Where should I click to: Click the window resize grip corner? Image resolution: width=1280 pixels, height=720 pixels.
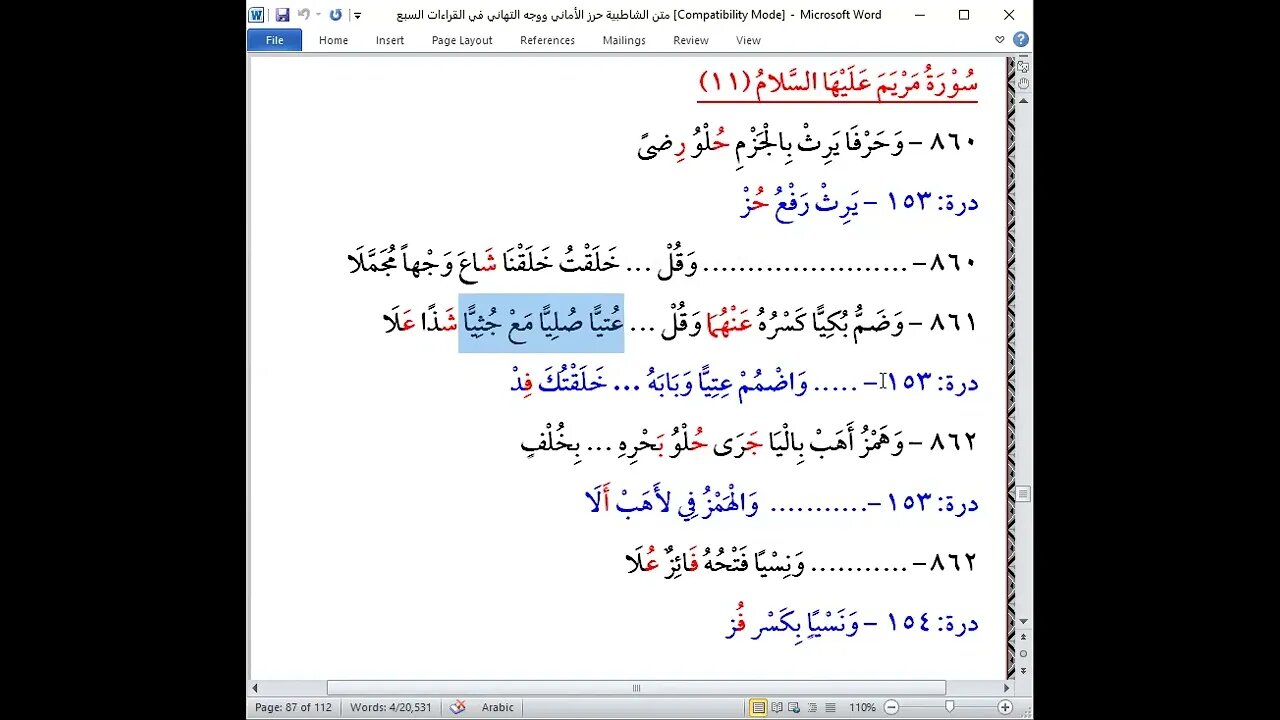pos(1025,711)
